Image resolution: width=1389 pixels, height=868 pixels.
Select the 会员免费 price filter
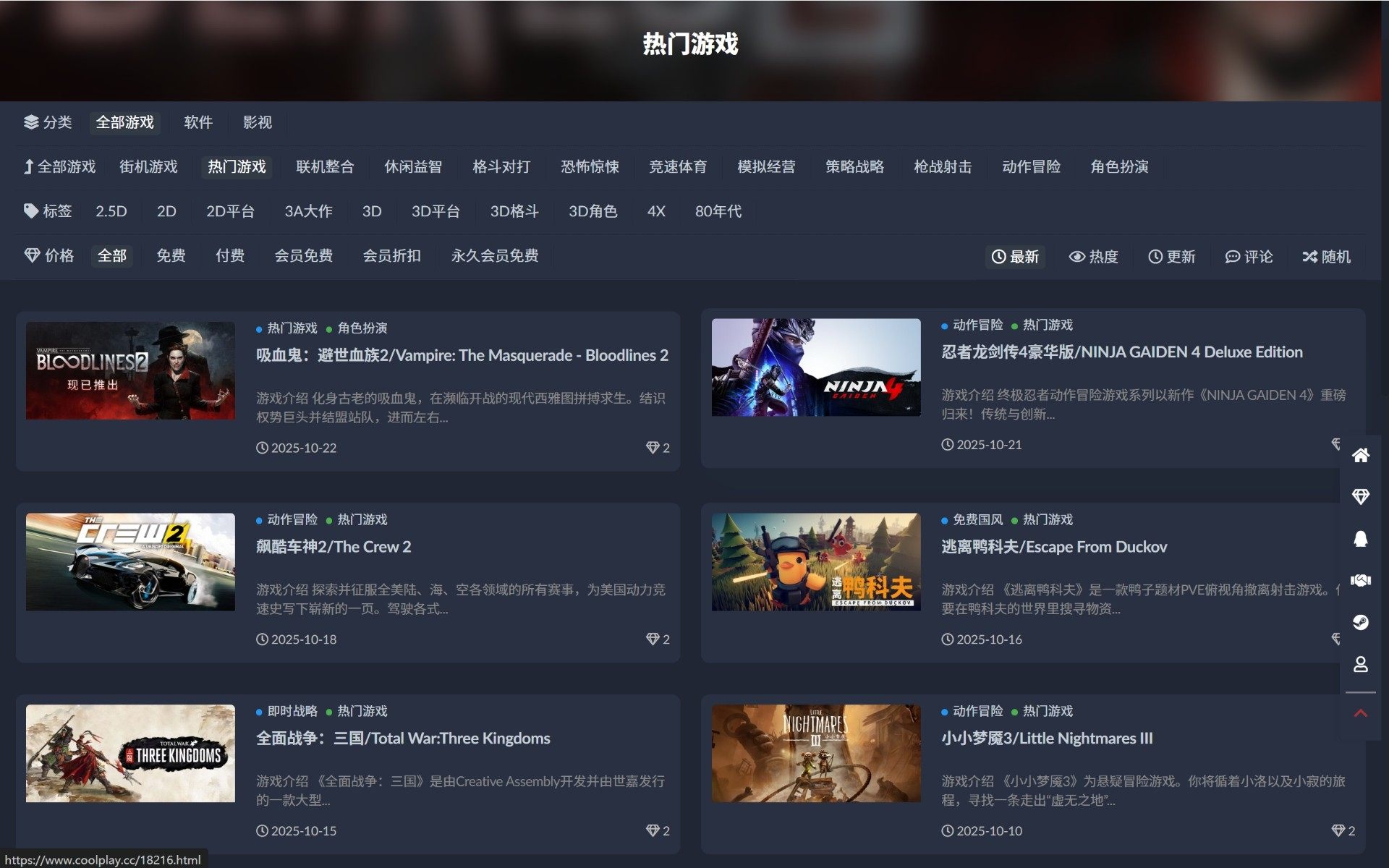[x=303, y=255]
